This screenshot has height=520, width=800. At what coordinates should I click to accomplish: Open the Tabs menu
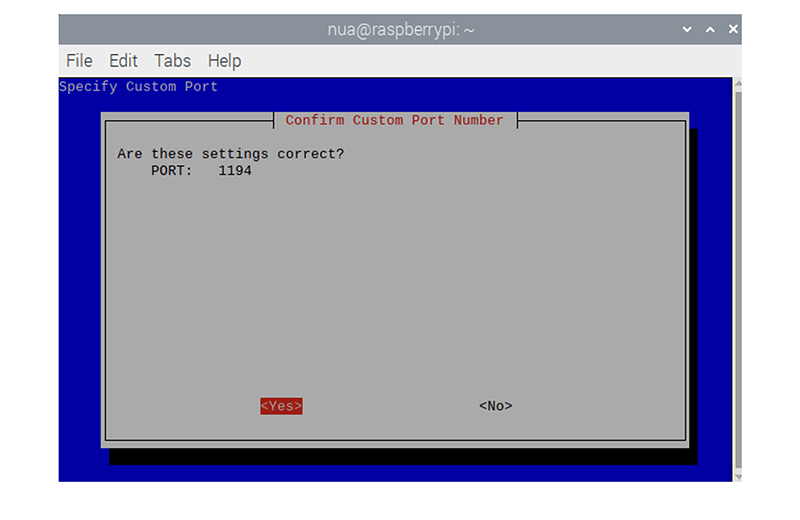[172, 61]
